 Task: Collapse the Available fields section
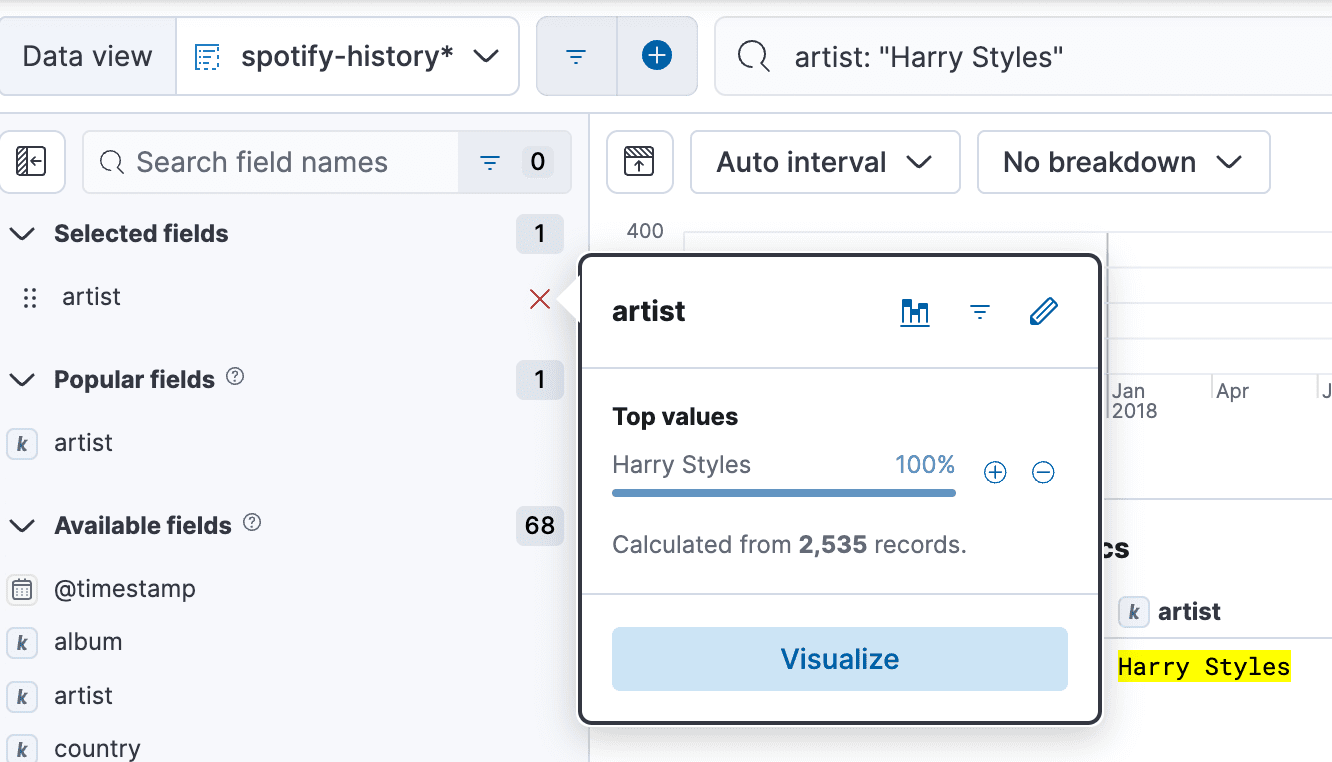22,526
